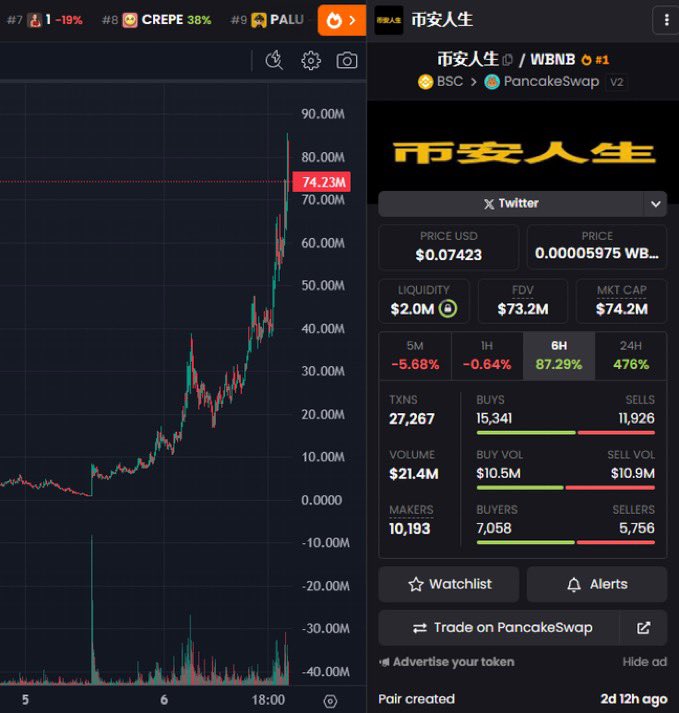Click the liquidity lock icon
The image size is (679, 713).
click(448, 309)
